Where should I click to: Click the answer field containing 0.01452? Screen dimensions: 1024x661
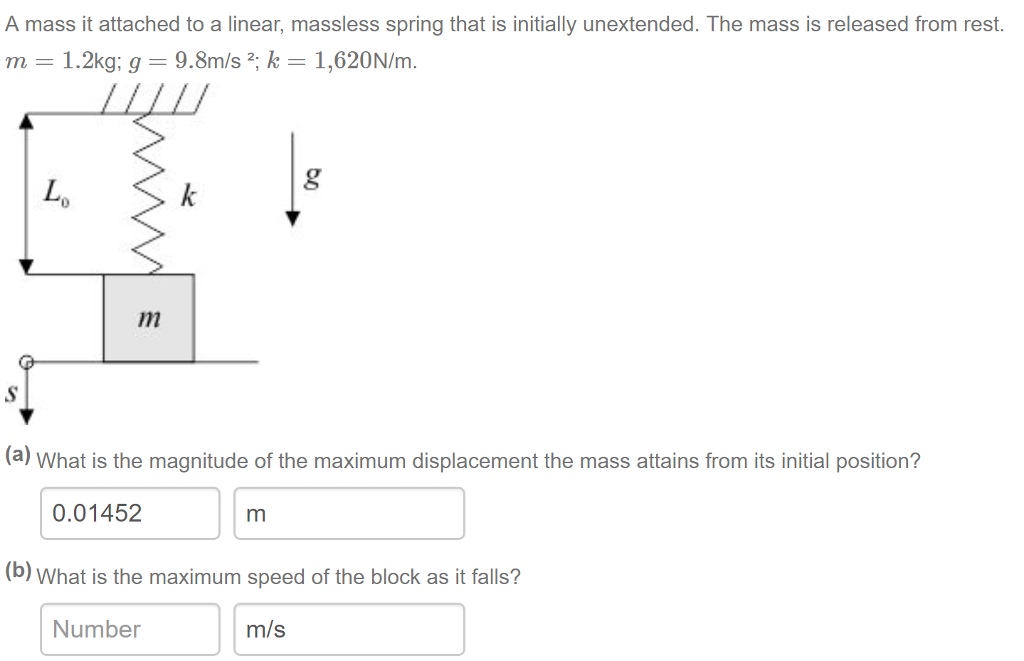pos(130,513)
